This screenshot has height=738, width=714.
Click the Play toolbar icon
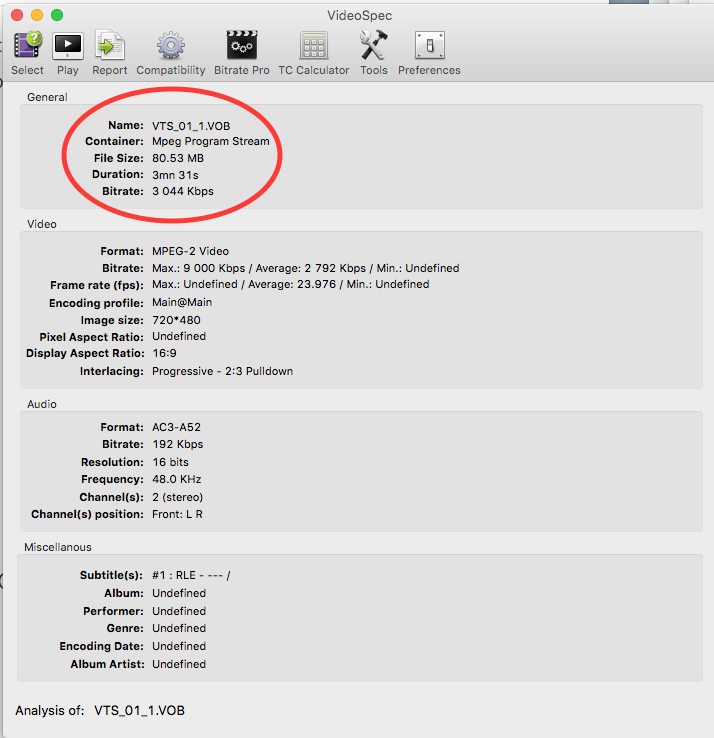tap(68, 46)
